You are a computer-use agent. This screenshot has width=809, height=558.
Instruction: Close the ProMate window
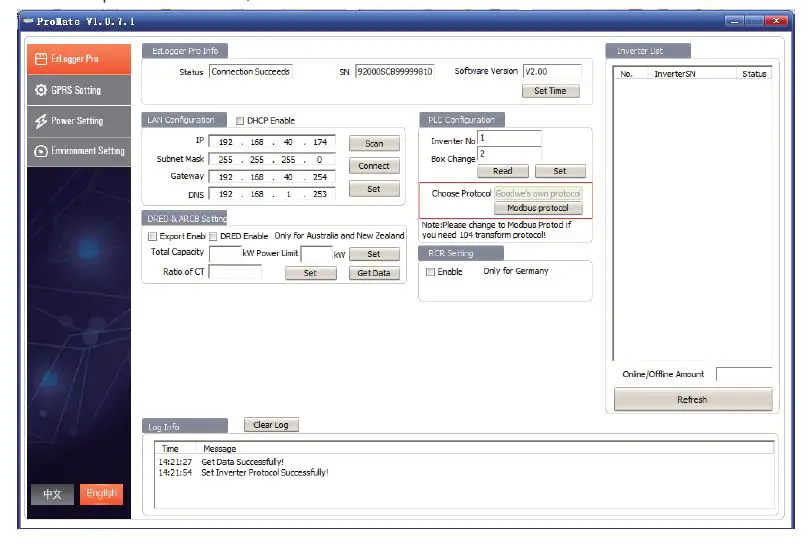click(775, 21)
